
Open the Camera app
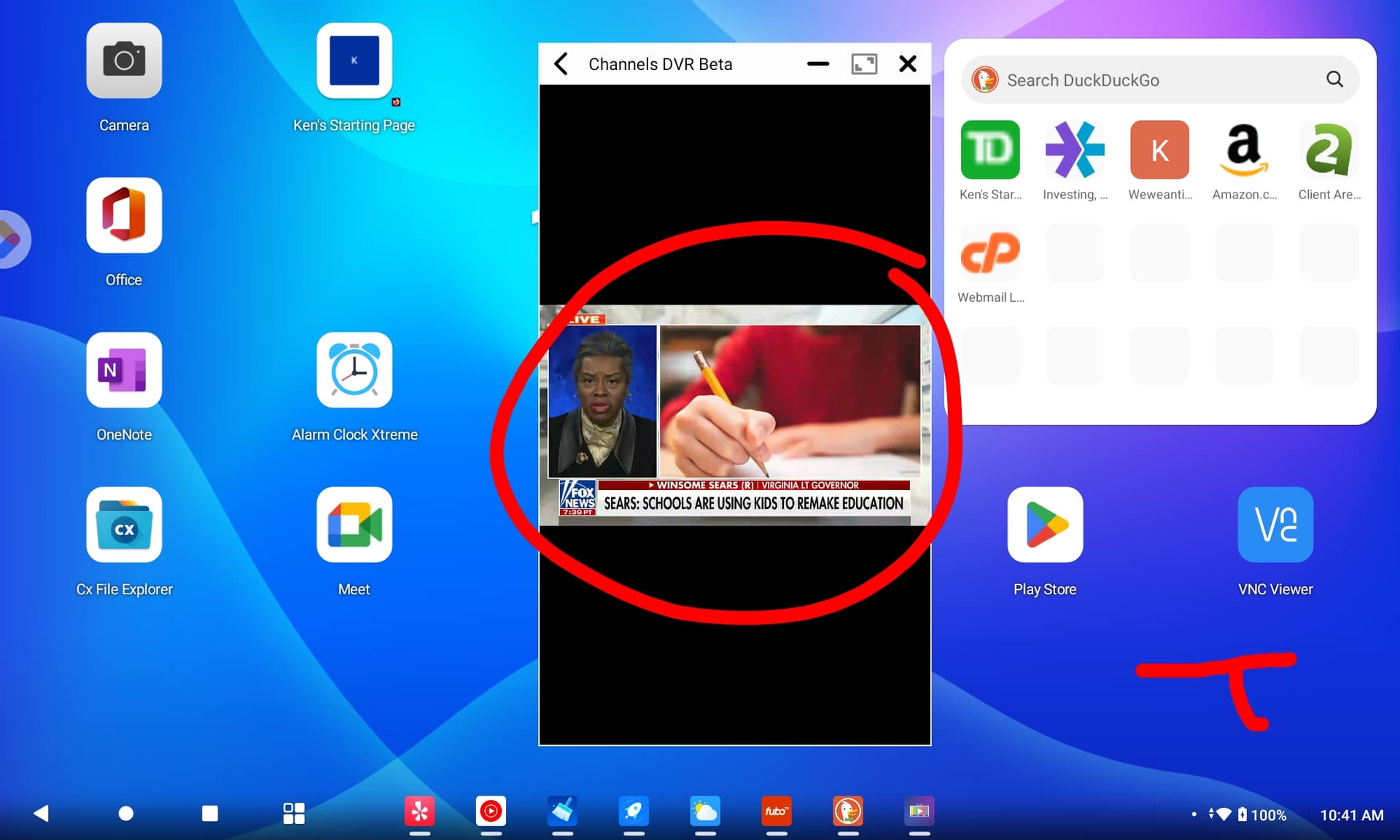pos(124,61)
